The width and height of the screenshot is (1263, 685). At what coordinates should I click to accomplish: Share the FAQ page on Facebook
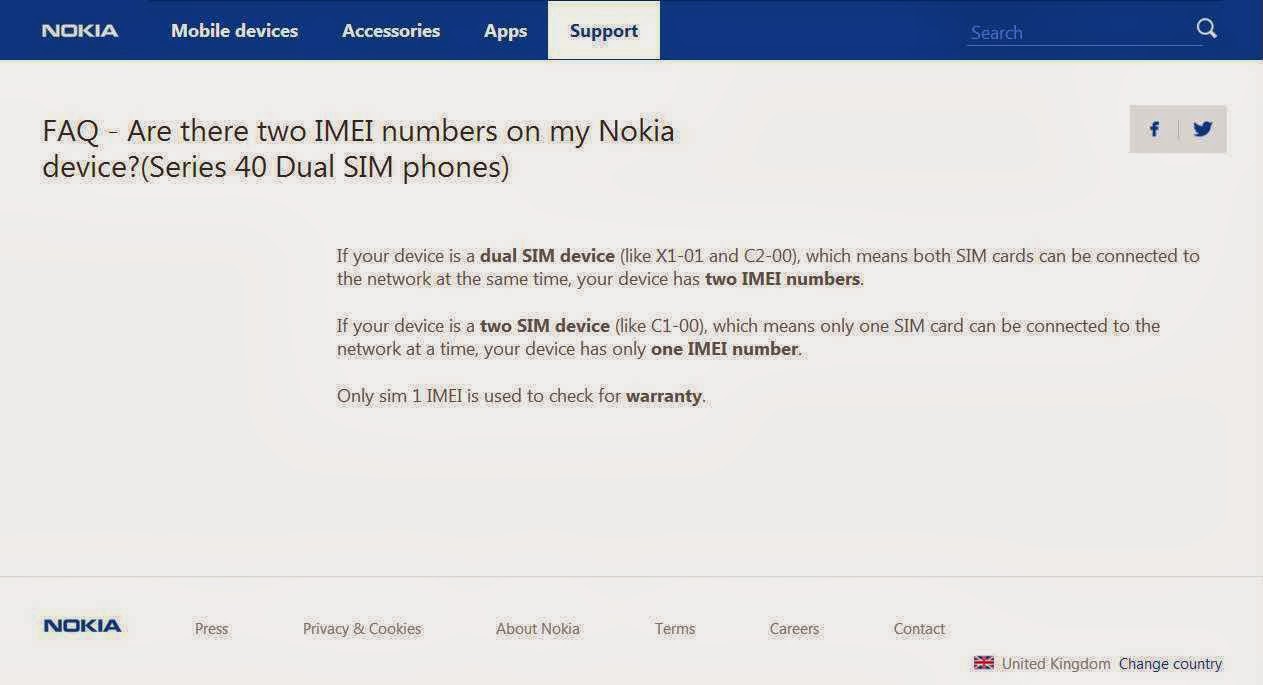pyautogui.click(x=1154, y=128)
